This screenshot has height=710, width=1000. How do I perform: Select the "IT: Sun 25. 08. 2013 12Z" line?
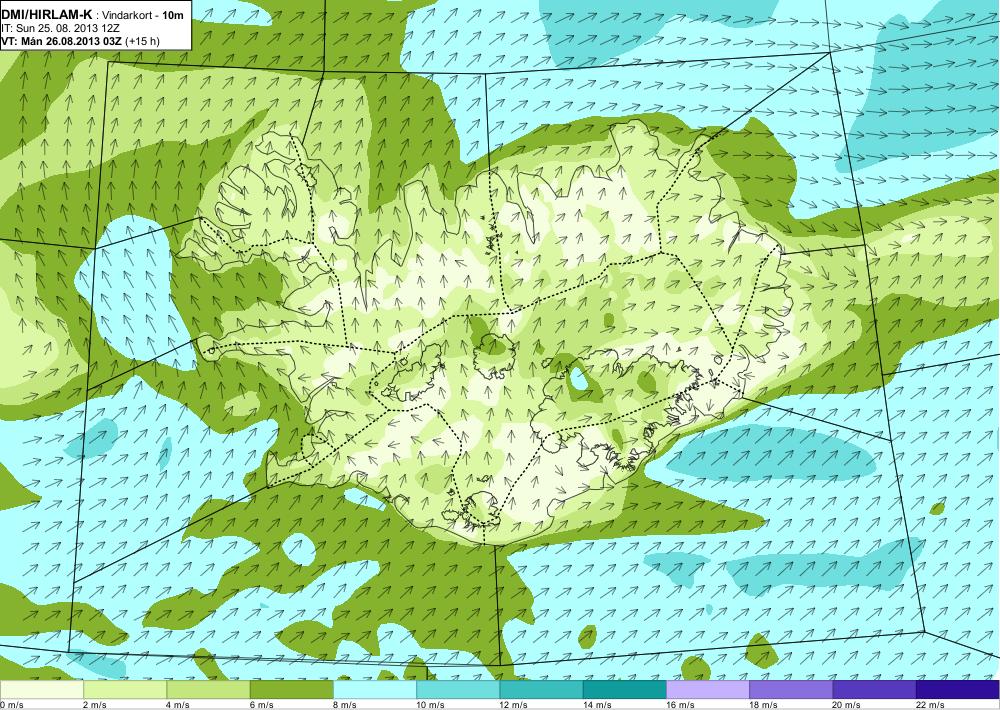pyautogui.click(x=61, y=28)
